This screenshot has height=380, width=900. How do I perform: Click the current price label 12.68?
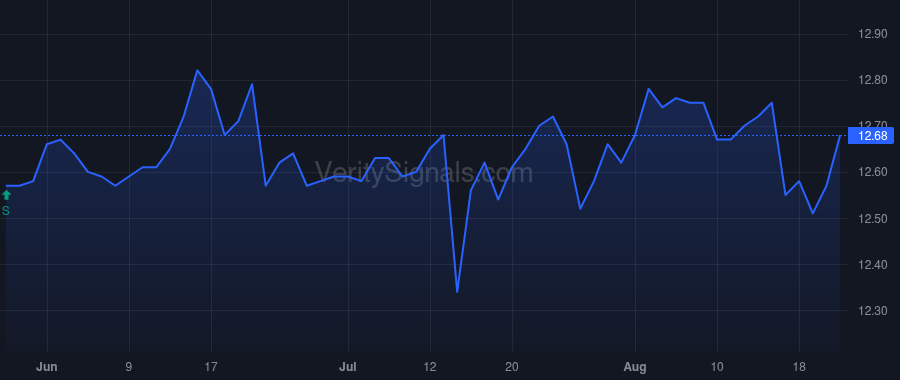click(x=872, y=136)
